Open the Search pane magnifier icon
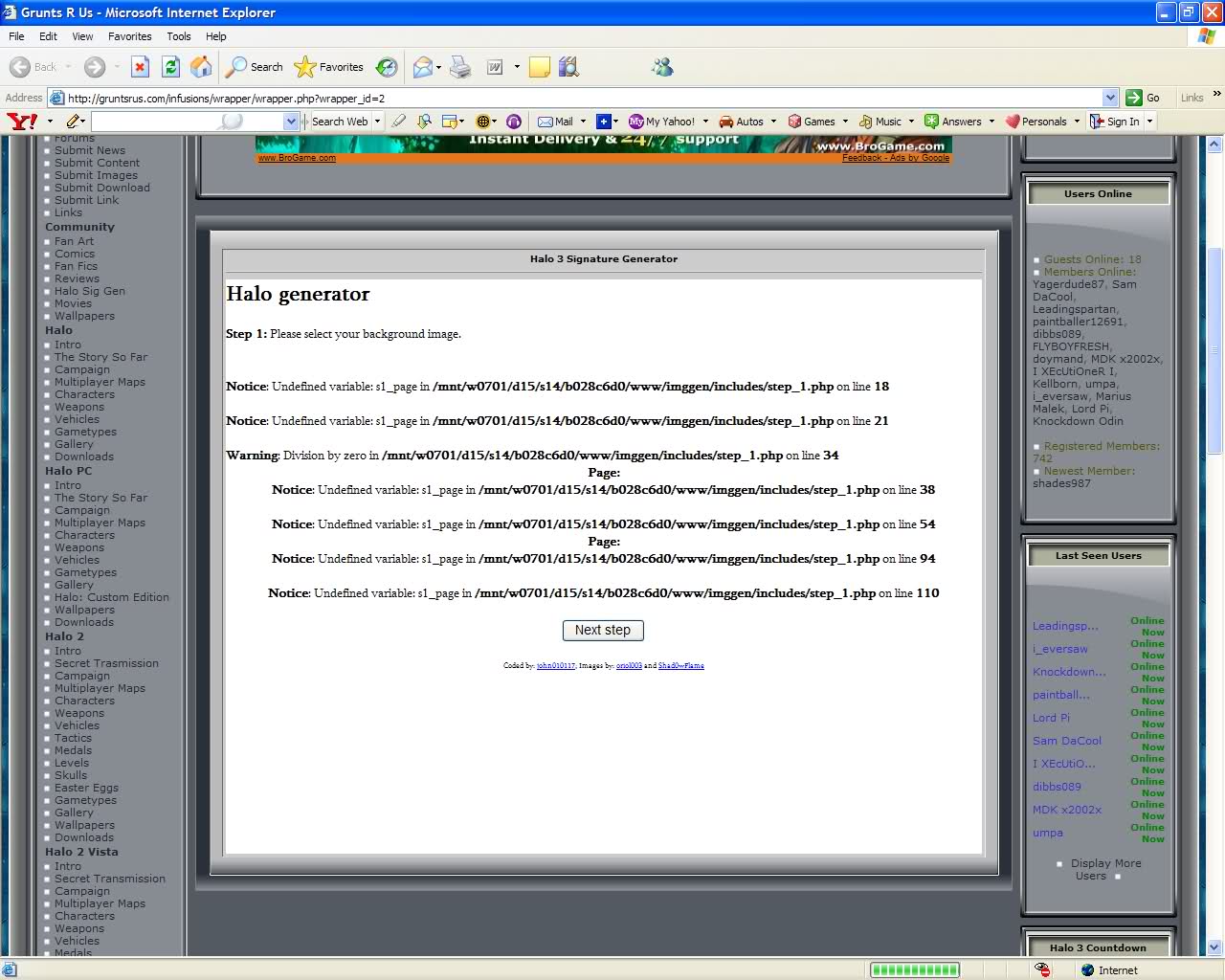 (x=235, y=67)
